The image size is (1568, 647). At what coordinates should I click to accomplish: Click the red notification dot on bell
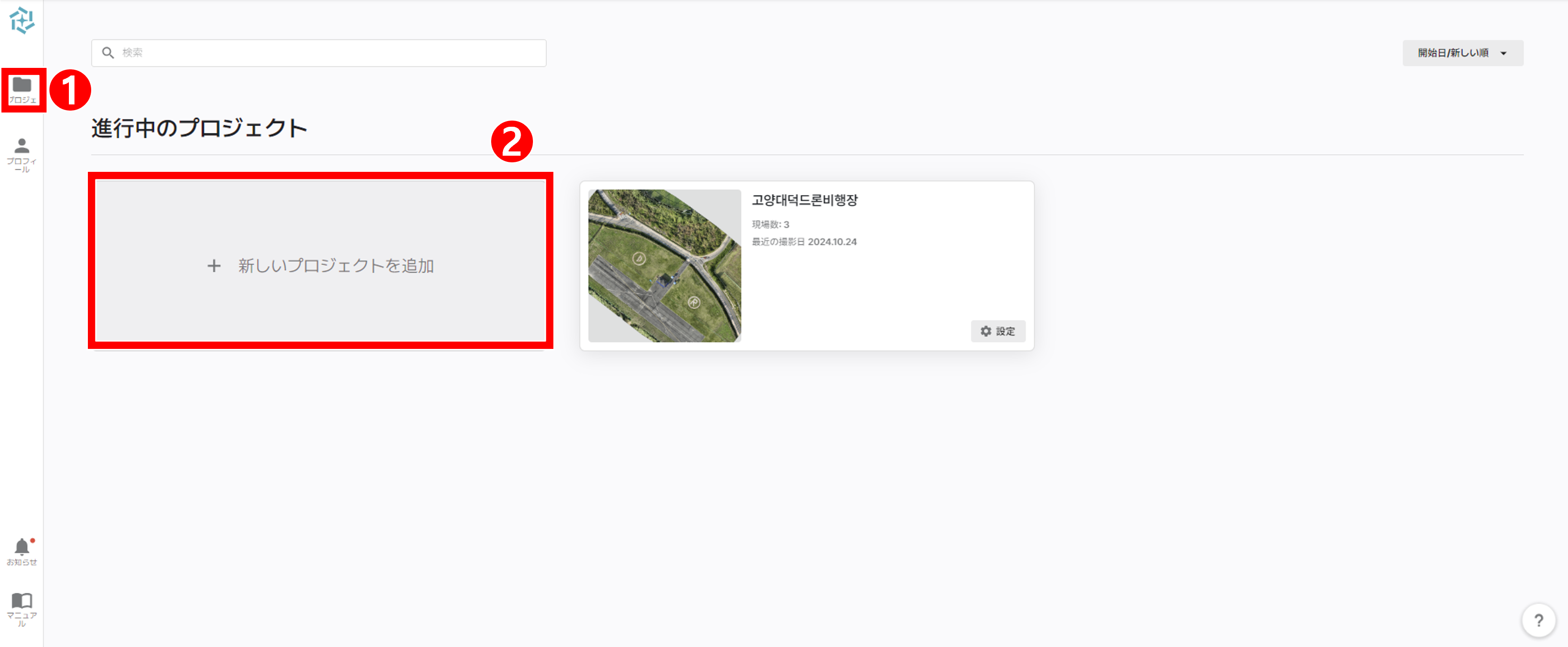pyautogui.click(x=32, y=540)
